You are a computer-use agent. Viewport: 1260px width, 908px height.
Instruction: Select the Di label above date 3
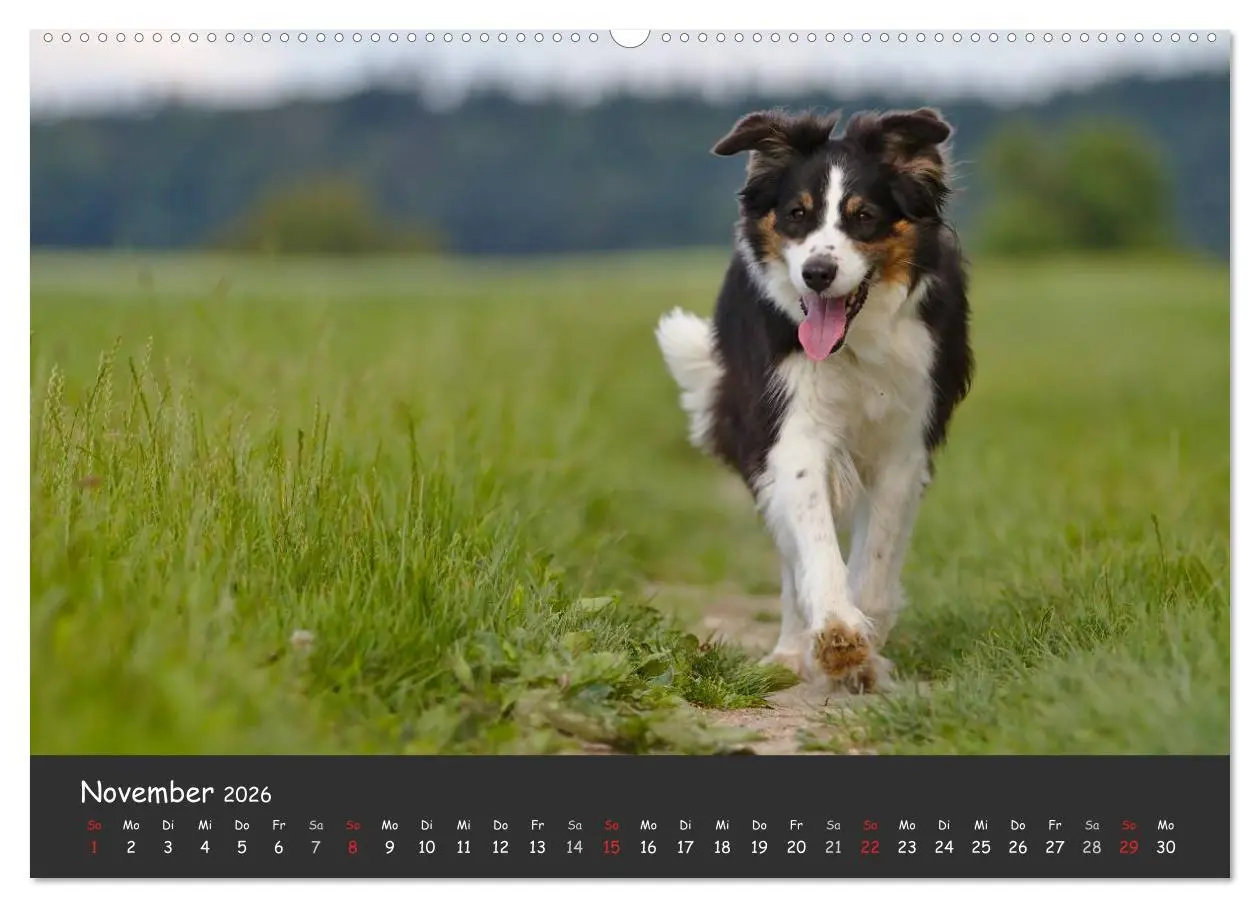pos(169,825)
